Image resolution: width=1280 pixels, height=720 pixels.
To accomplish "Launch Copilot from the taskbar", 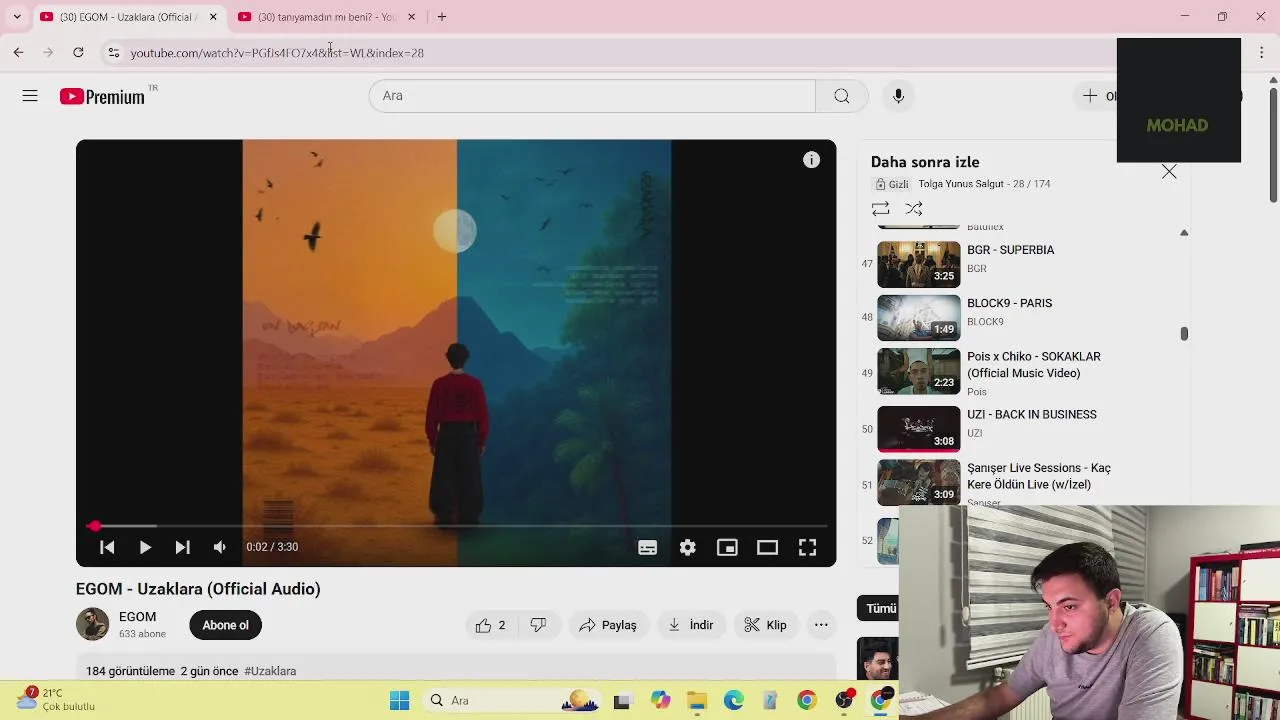I will click(x=660, y=701).
